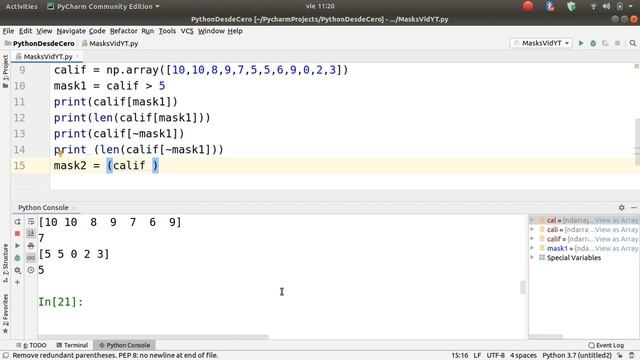Image resolution: width=640 pixels, height=360 pixels.
Task: Click the console print icon
Action: (x=31, y=246)
